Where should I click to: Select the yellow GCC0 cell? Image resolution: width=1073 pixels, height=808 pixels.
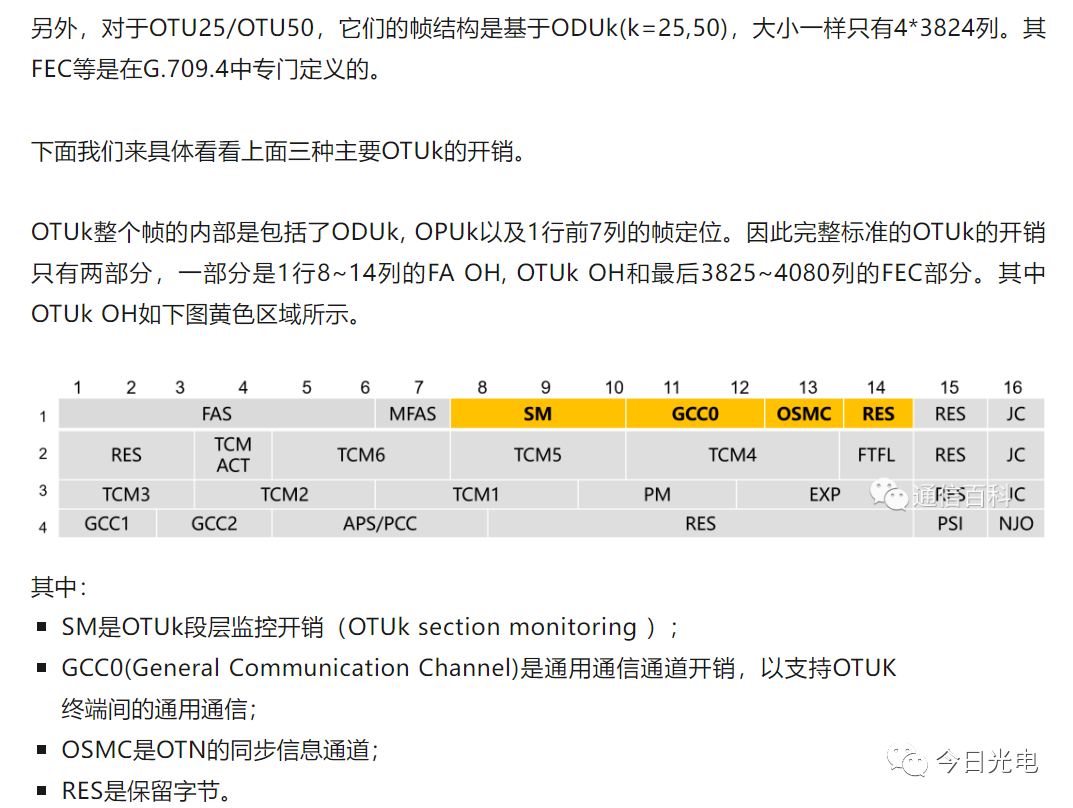(x=695, y=413)
